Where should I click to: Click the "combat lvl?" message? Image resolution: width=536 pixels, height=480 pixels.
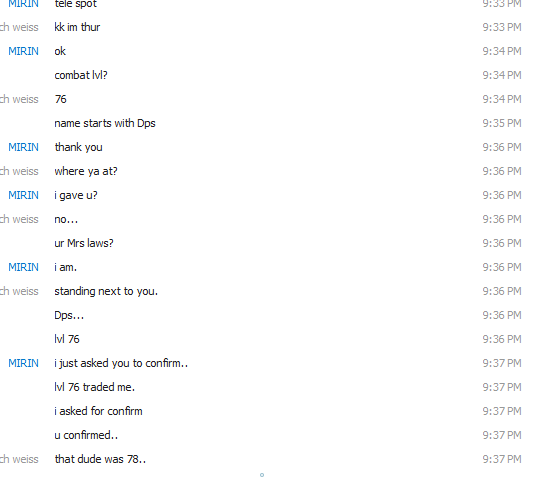(81, 75)
